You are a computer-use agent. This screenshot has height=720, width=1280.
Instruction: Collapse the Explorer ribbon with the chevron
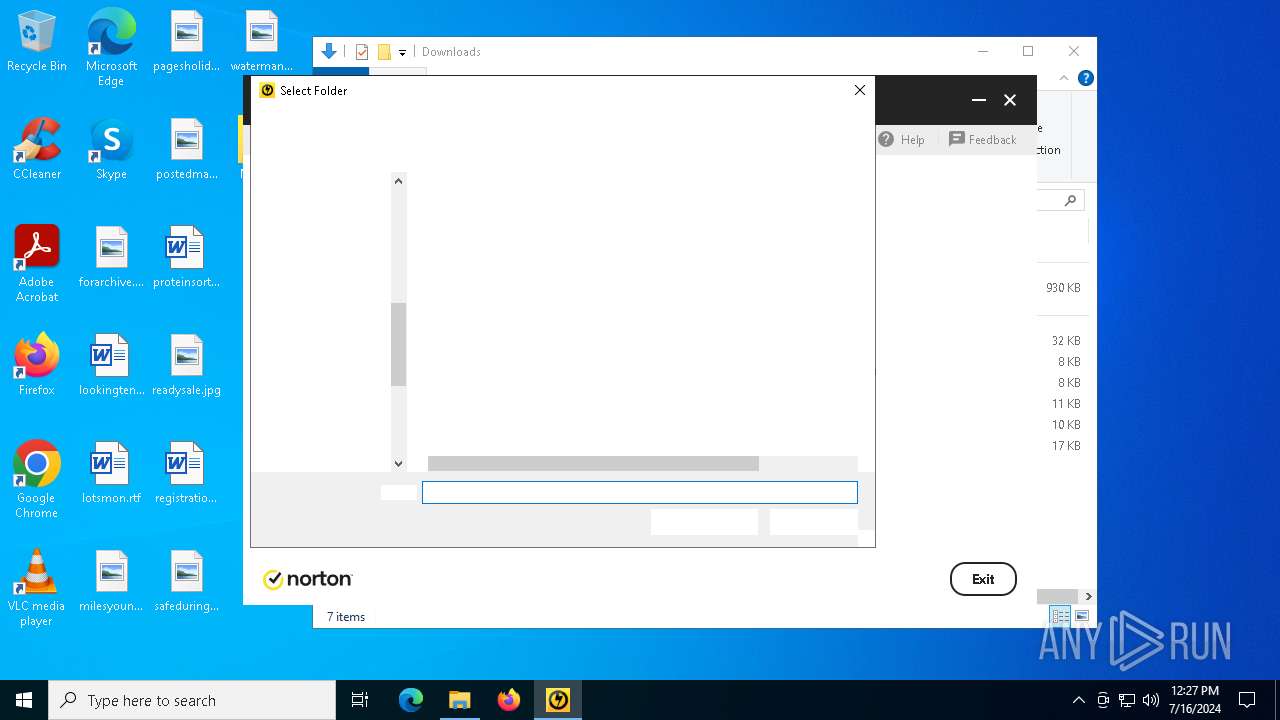(x=1064, y=78)
